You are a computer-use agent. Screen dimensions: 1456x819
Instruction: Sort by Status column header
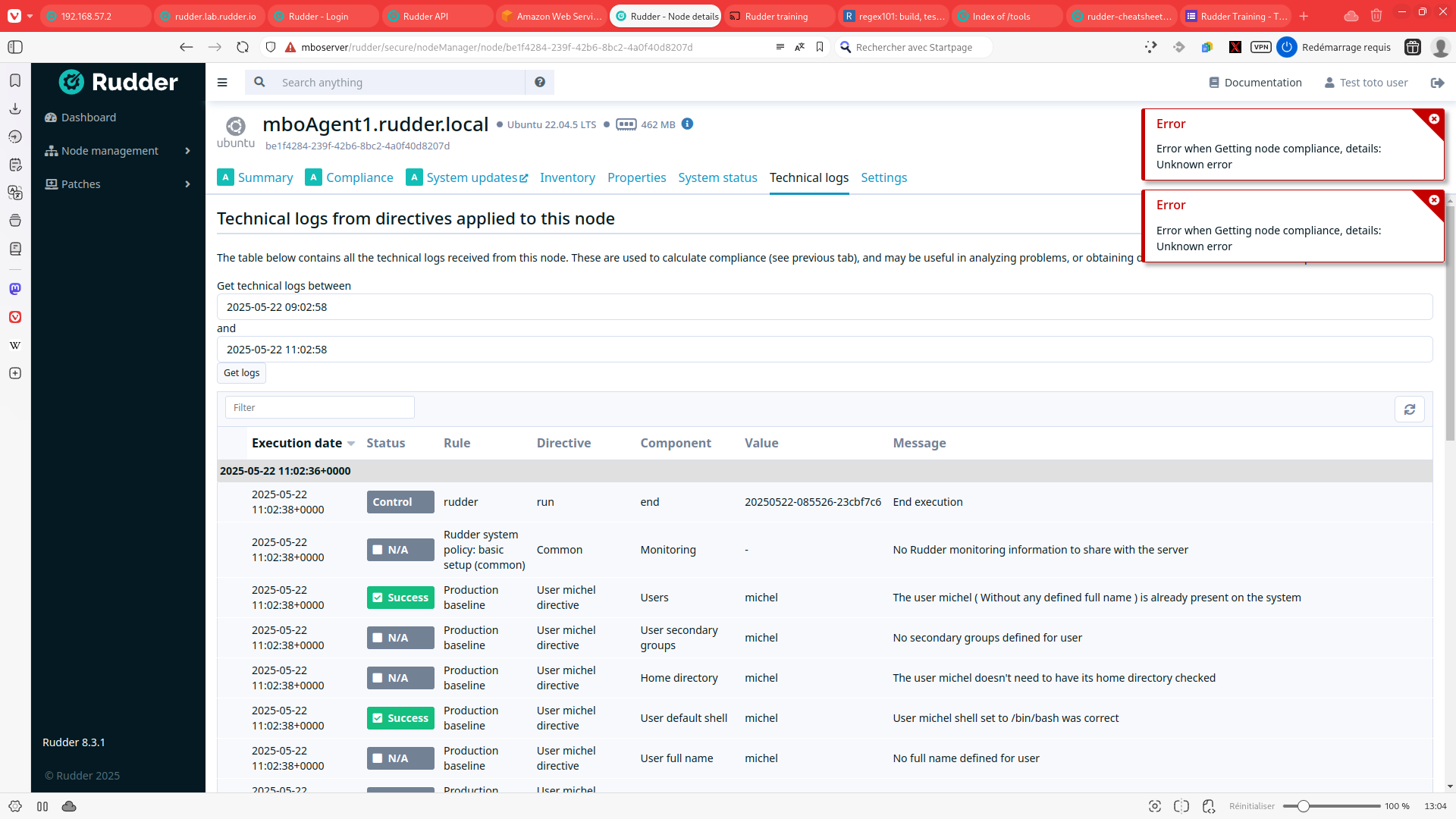pyautogui.click(x=385, y=443)
